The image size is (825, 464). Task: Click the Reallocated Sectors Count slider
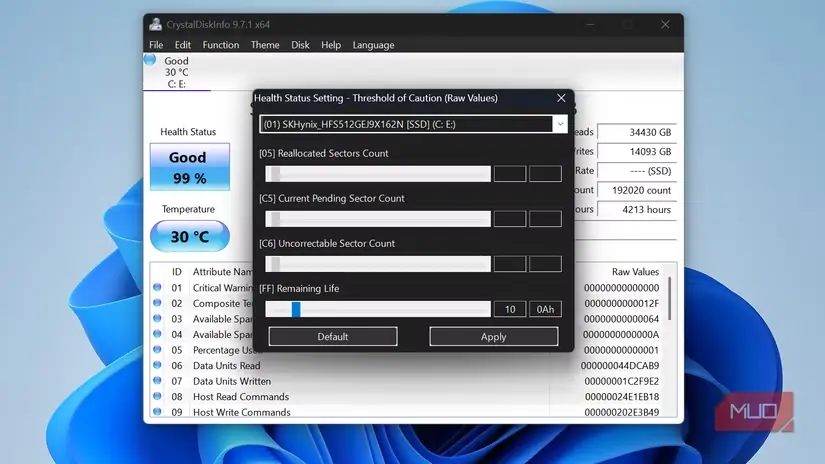click(378, 174)
